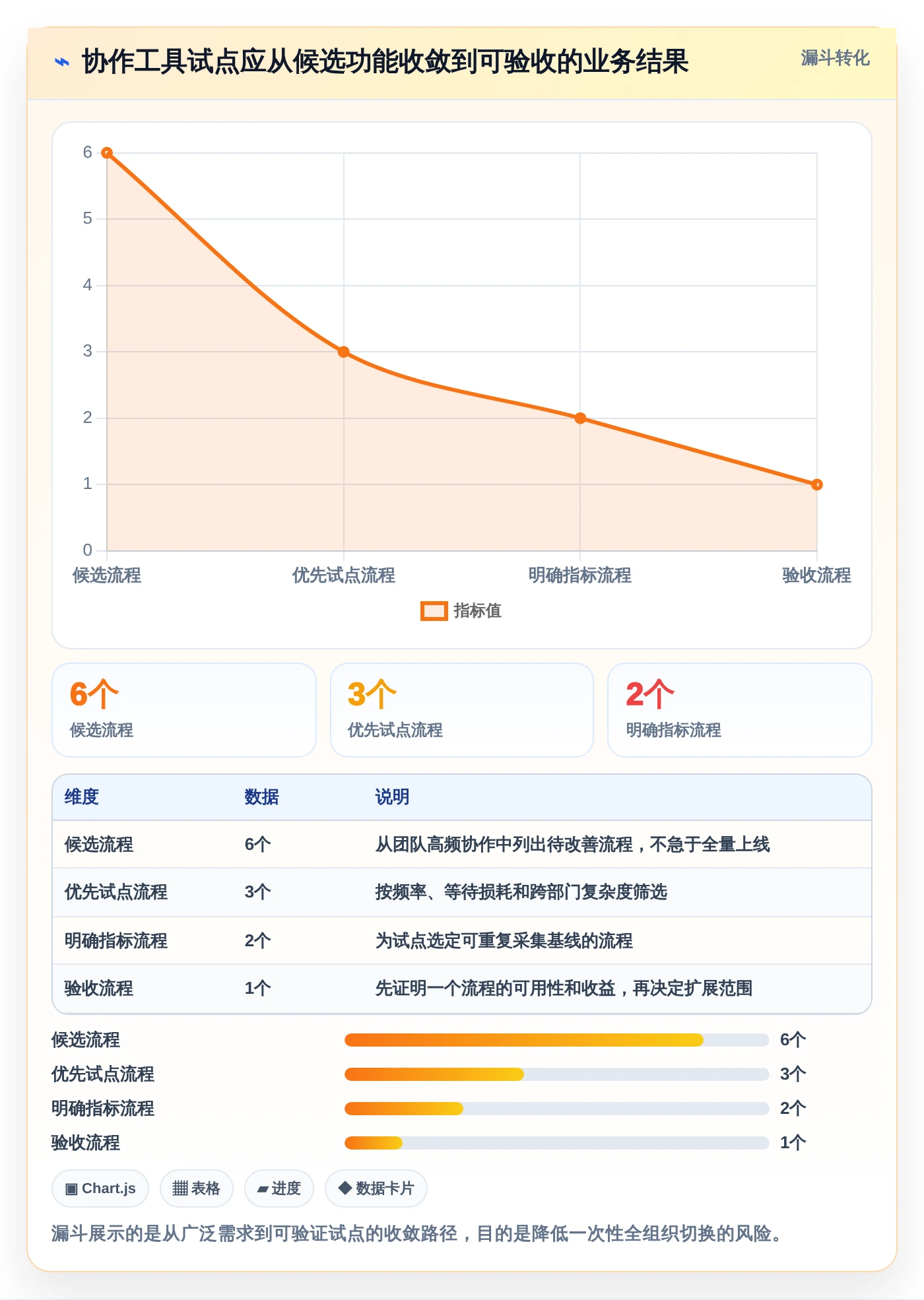Select the chart data point at 验收流程
The image size is (924, 1300).
816,484
